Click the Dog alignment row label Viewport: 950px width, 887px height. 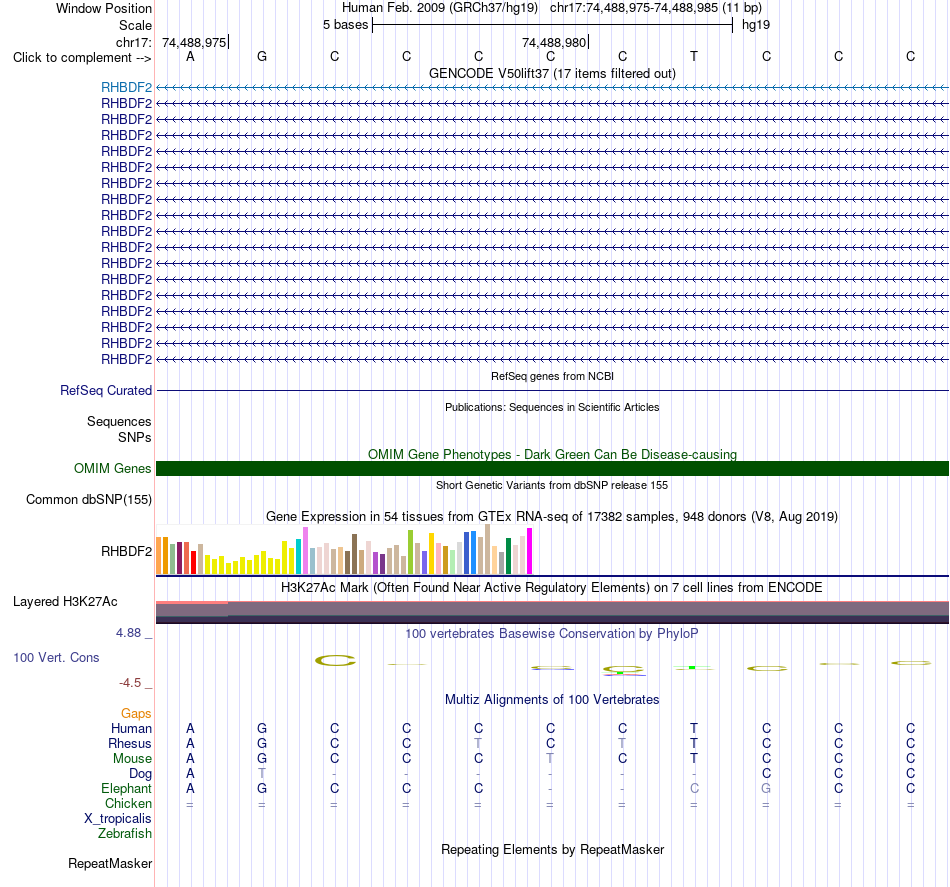point(140,774)
